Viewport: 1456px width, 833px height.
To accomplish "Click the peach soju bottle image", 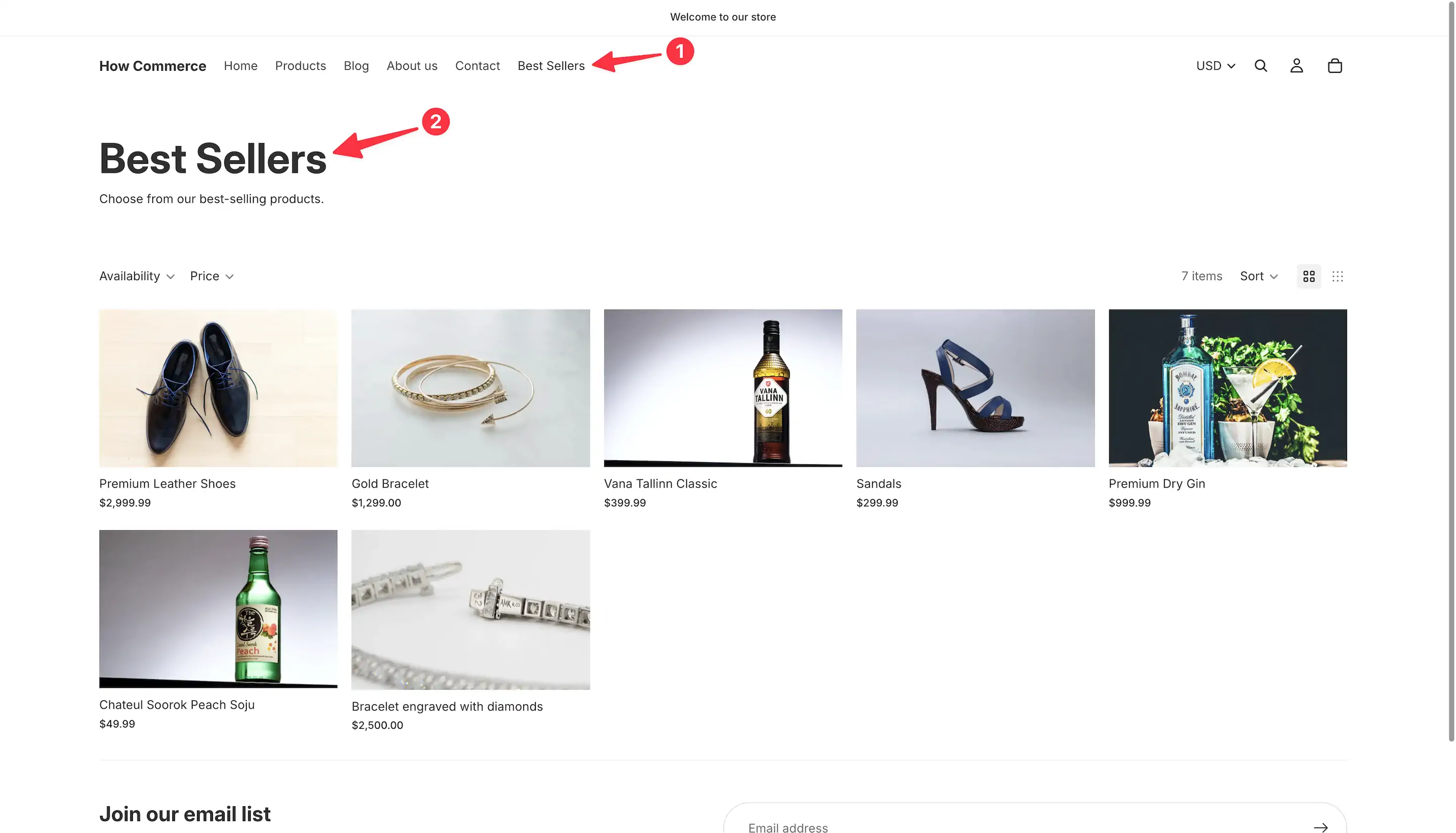I will pos(218,609).
